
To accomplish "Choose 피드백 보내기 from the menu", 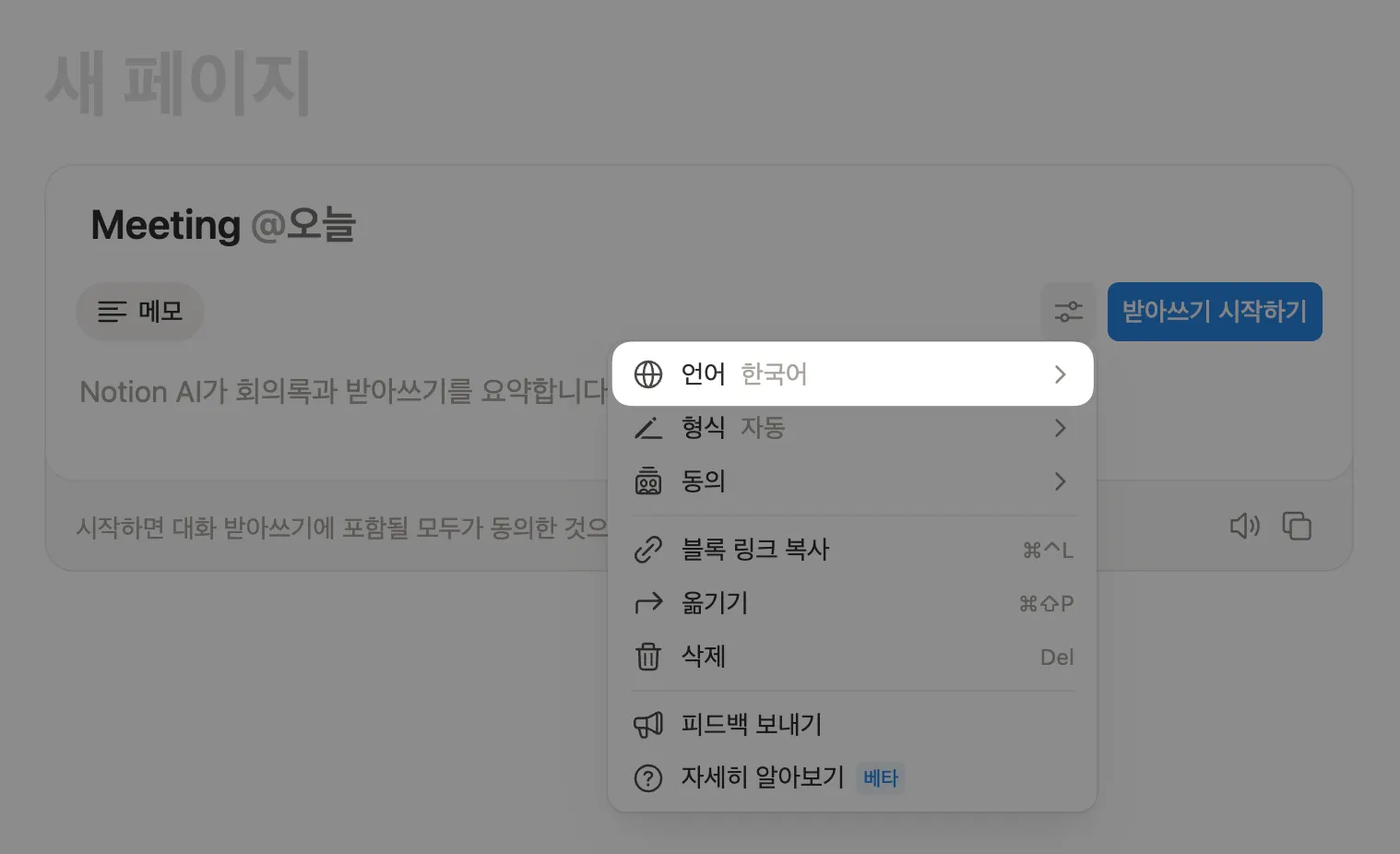I will point(852,725).
